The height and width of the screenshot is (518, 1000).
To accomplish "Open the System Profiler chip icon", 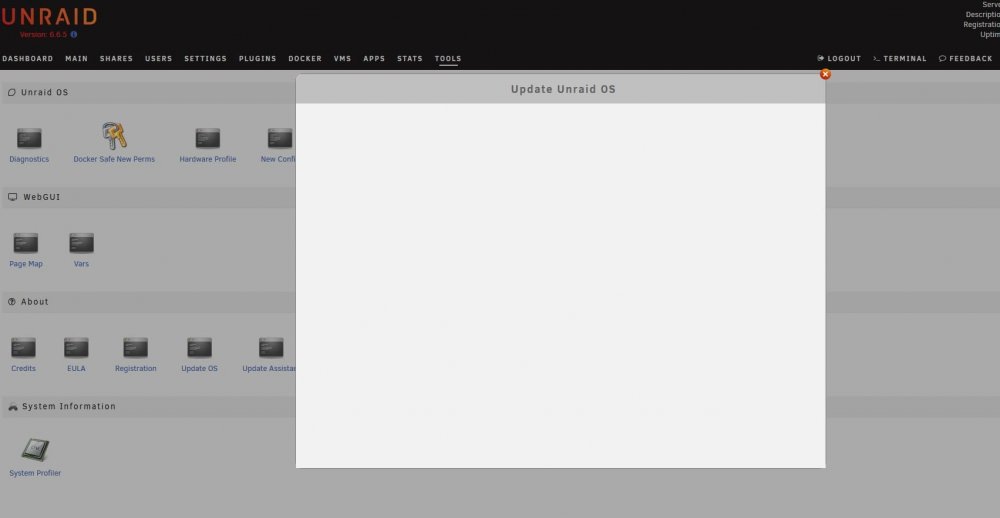I will [x=35, y=450].
